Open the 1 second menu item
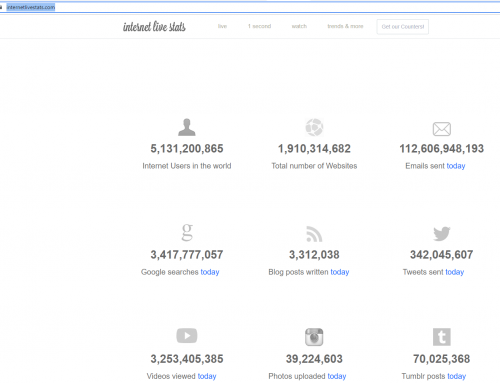The height and width of the screenshot is (383, 500). click(x=259, y=26)
